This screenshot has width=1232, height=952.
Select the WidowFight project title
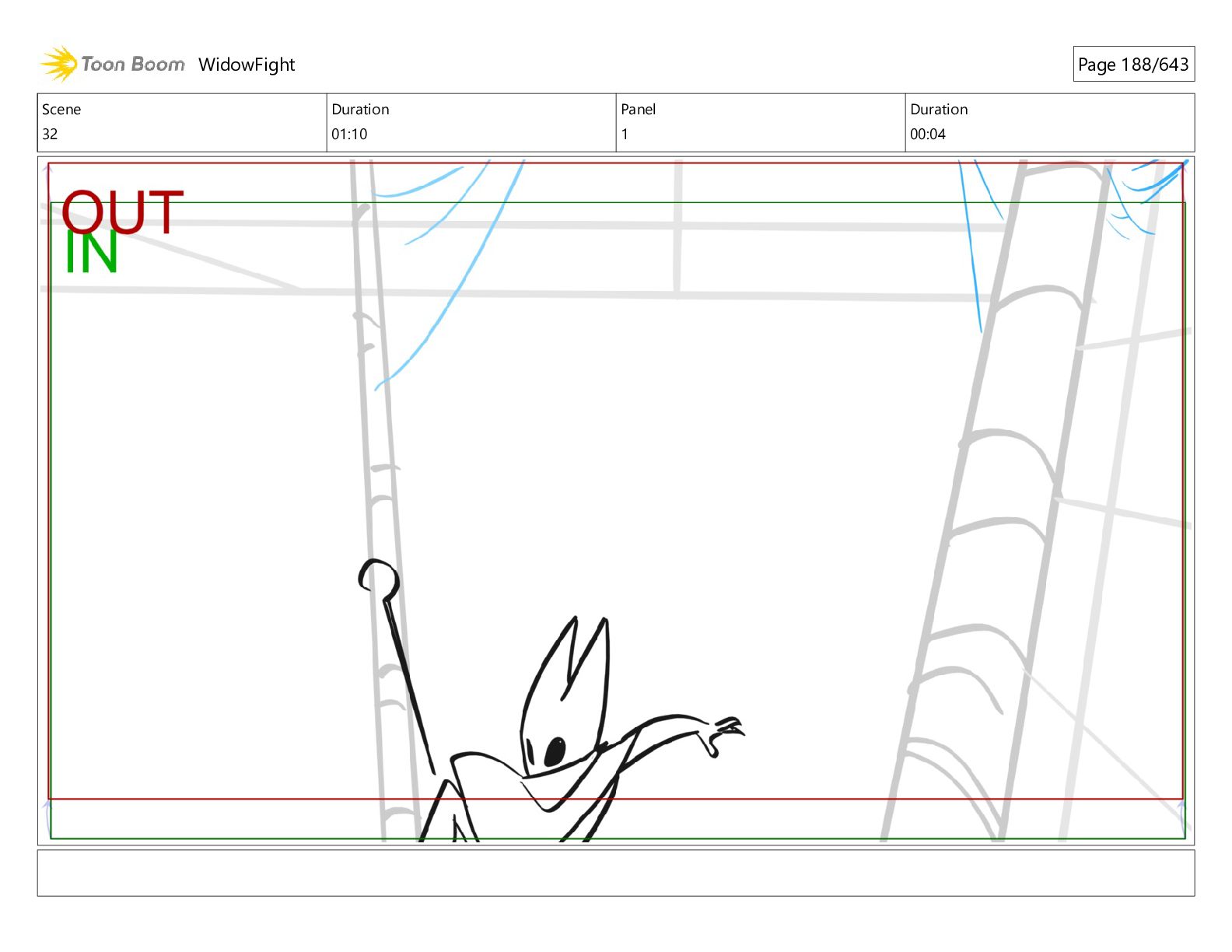(x=247, y=65)
